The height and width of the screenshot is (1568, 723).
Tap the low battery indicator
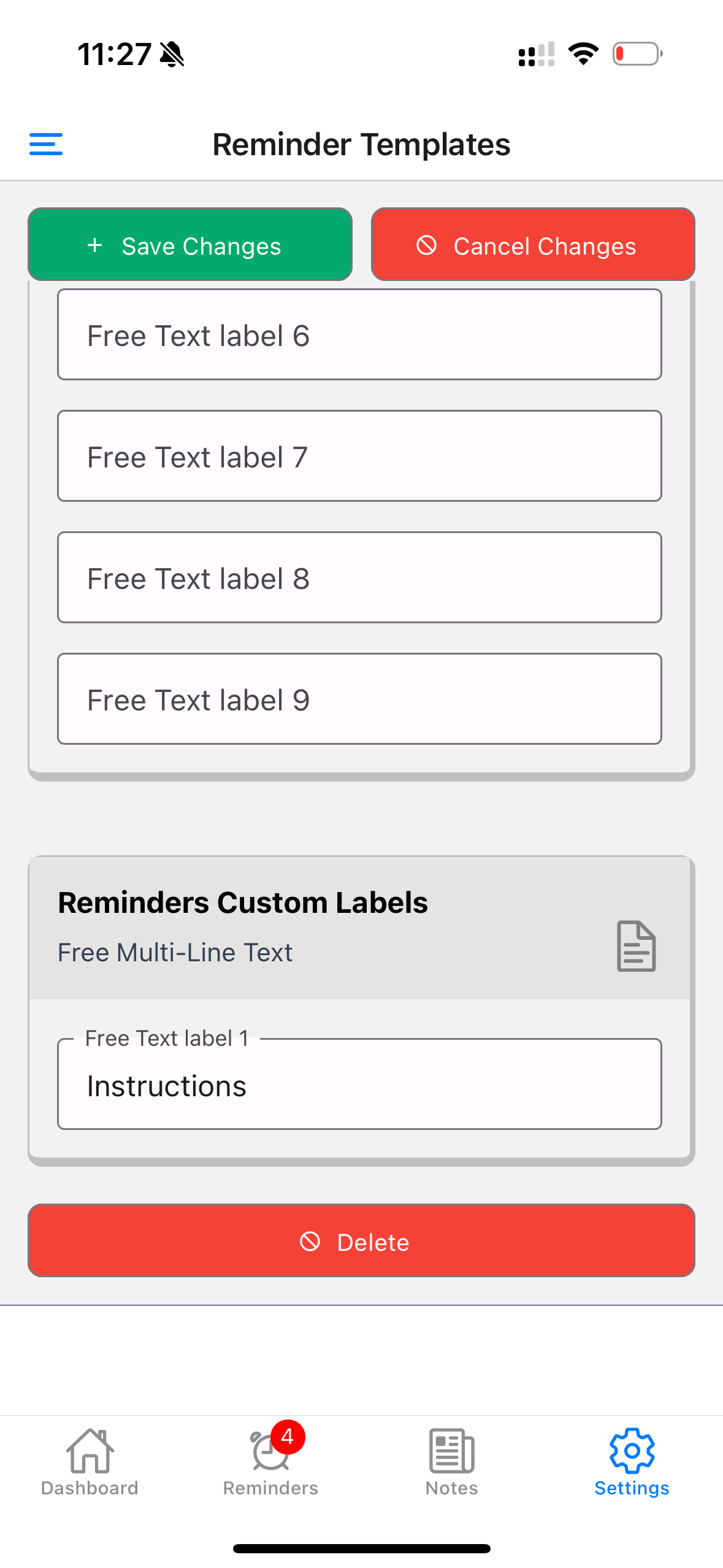[x=637, y=54]
